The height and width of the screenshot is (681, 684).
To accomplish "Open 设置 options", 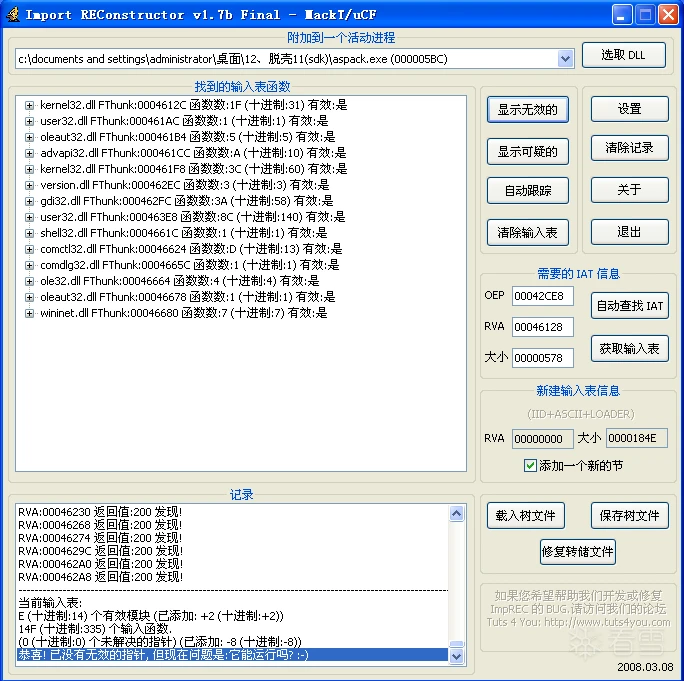I will tap(629, 109).
